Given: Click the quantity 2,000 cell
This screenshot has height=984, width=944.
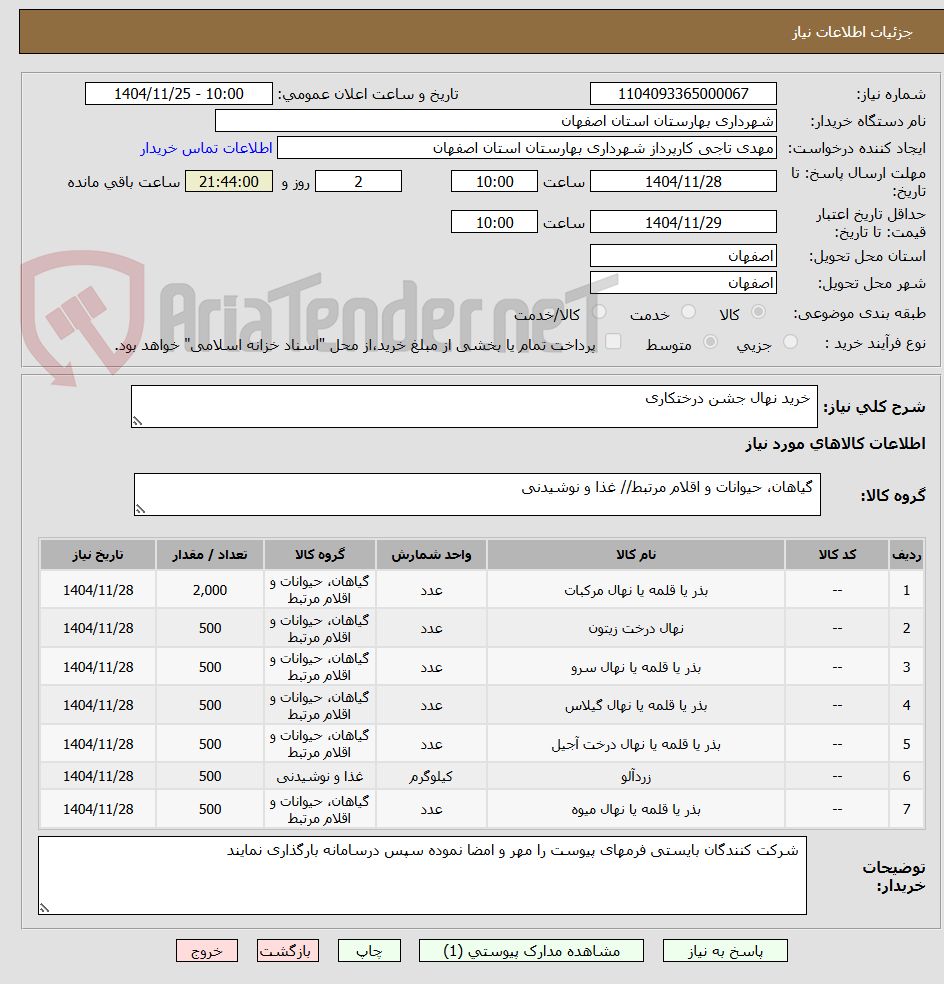Looking at the screenshot, I should point(210,591).
